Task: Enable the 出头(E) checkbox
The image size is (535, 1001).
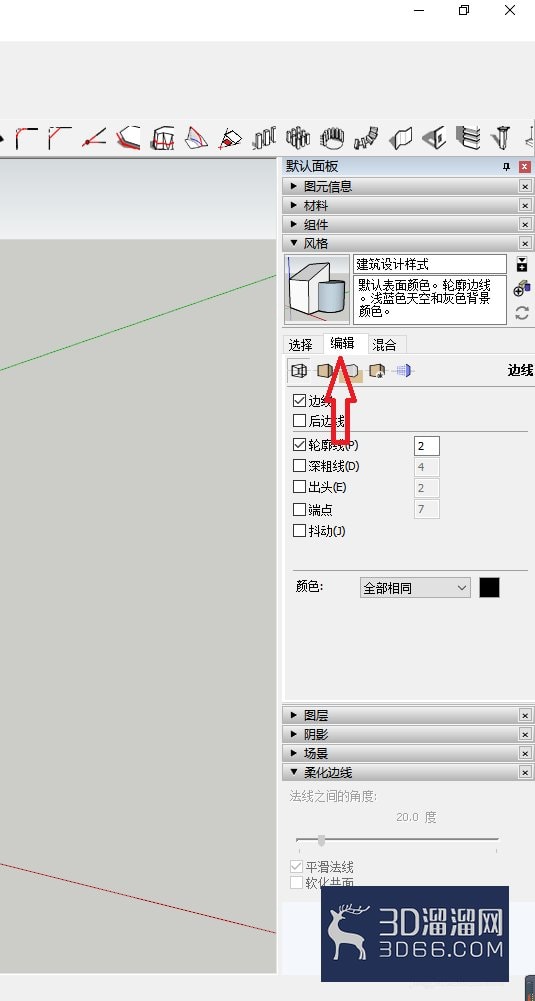Action: (299, 487)
